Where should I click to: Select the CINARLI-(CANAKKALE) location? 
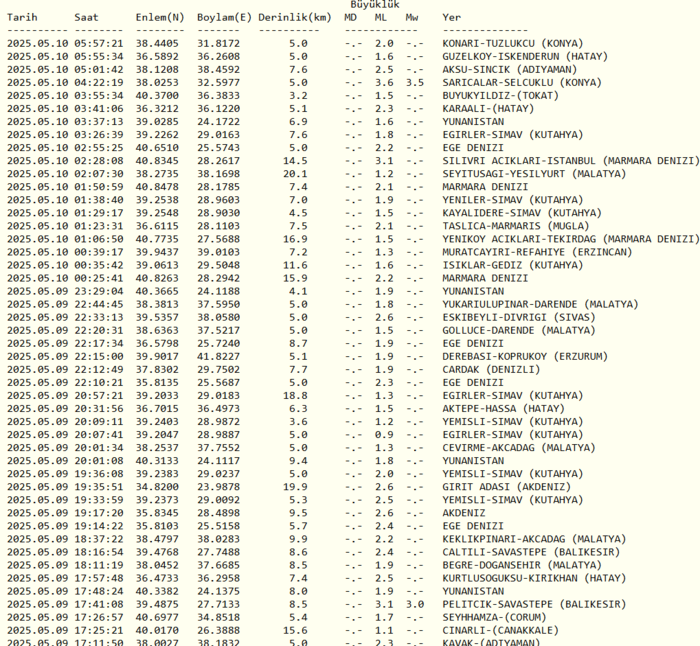(501, 630)
